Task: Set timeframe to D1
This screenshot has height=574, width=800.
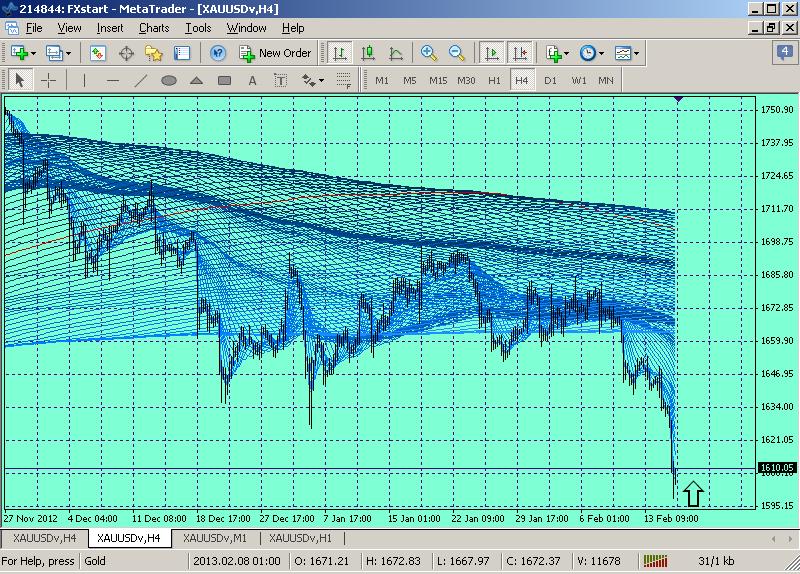Action: [x=550, y=80]
